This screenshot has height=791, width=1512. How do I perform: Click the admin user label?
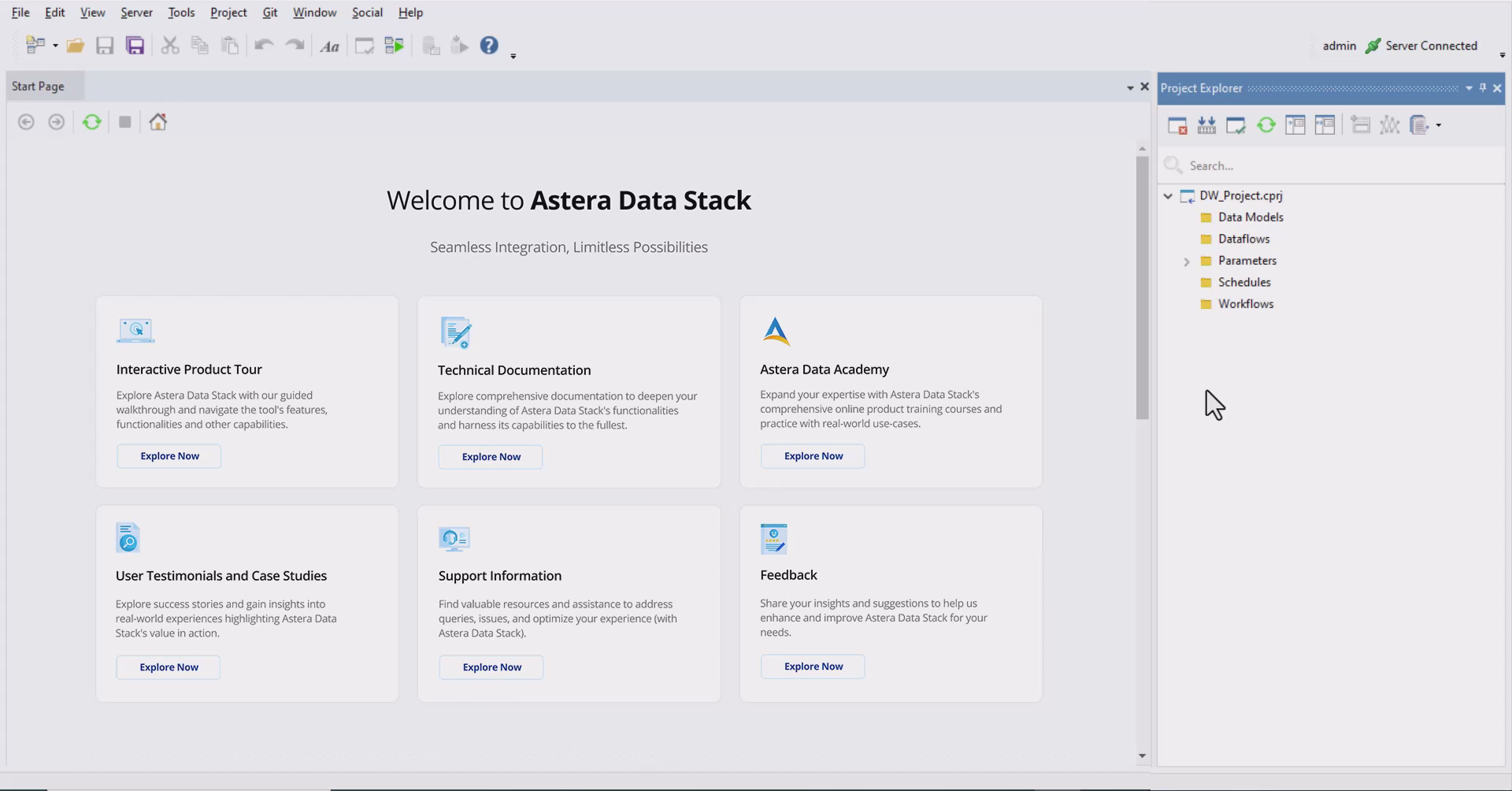[x=1339, y=46]
